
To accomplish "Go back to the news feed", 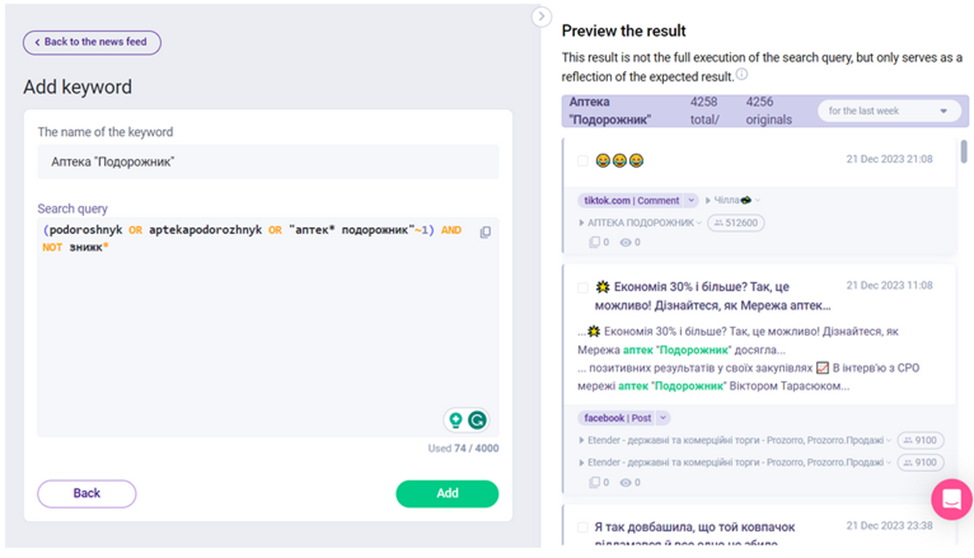I will point(92,42).
